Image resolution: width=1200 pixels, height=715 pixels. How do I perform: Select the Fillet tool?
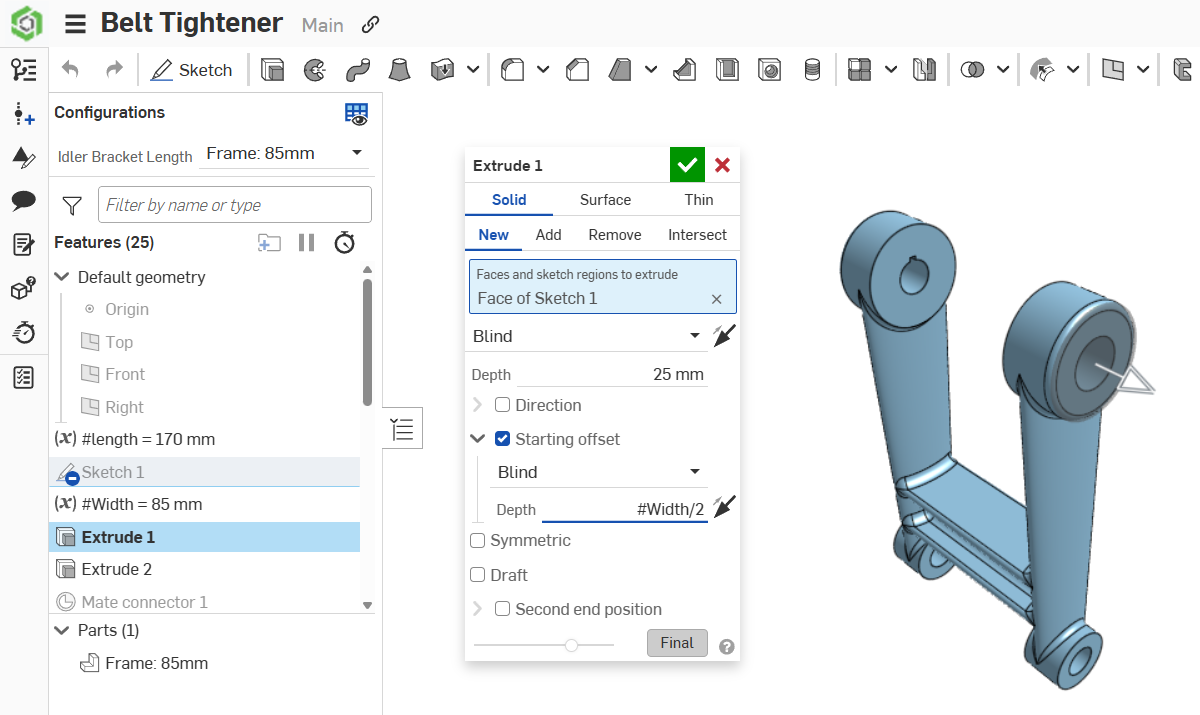point(513,70)
